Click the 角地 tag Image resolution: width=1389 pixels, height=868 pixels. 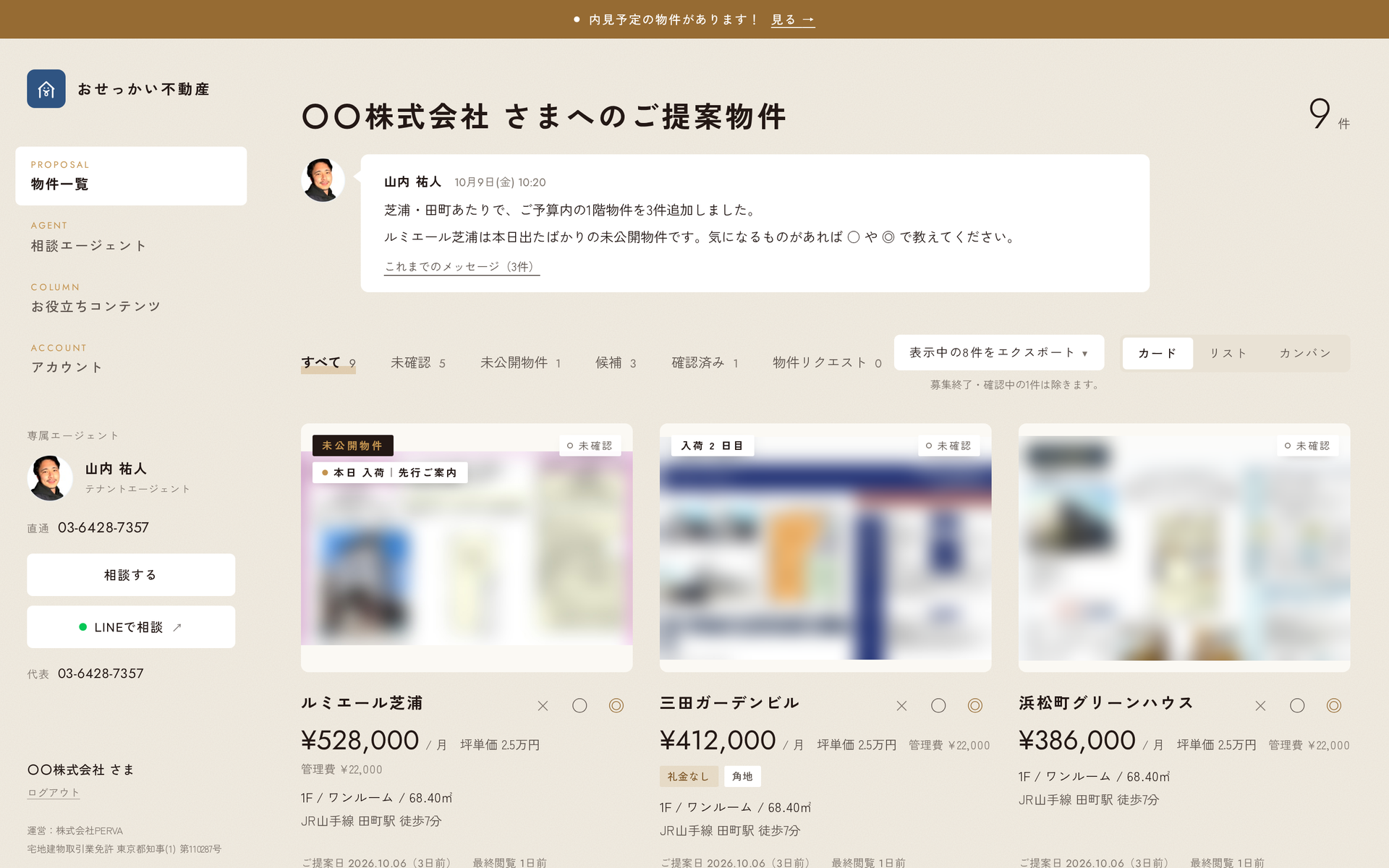point(742,776)
